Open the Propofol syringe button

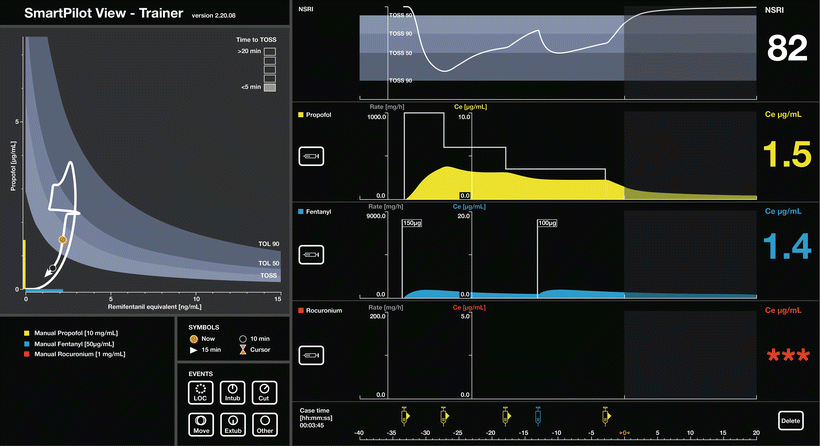315,156
